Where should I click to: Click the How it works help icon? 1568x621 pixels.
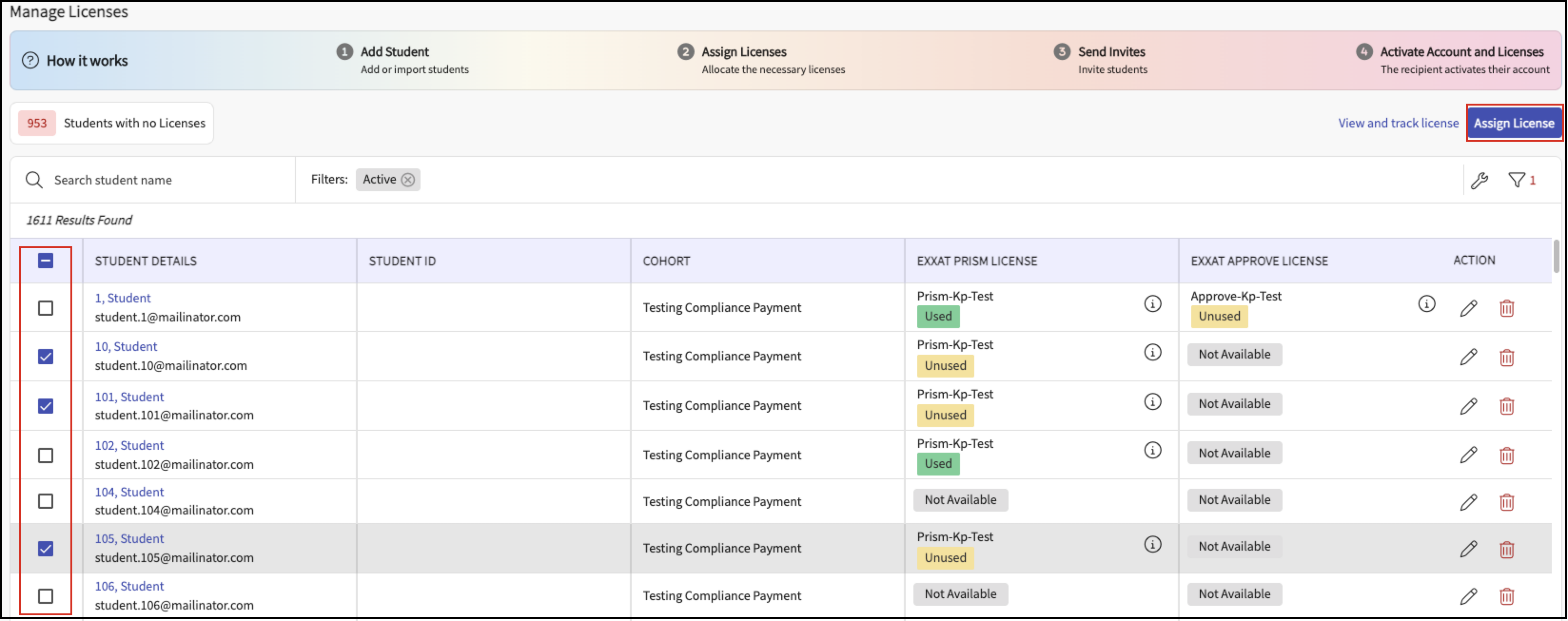[30, 61]
